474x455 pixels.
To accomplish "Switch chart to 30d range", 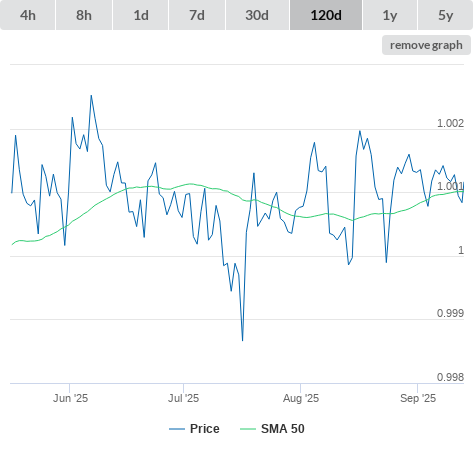I will coord(257,15).
